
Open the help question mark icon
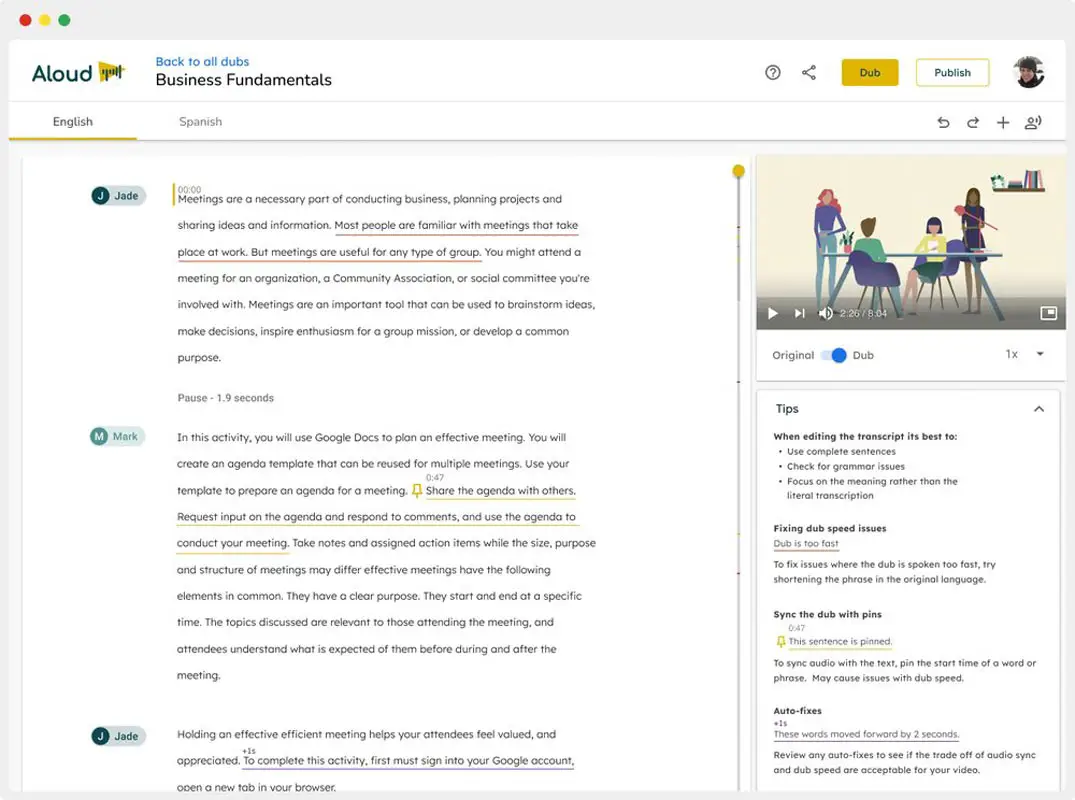click(x=773, y=73)
